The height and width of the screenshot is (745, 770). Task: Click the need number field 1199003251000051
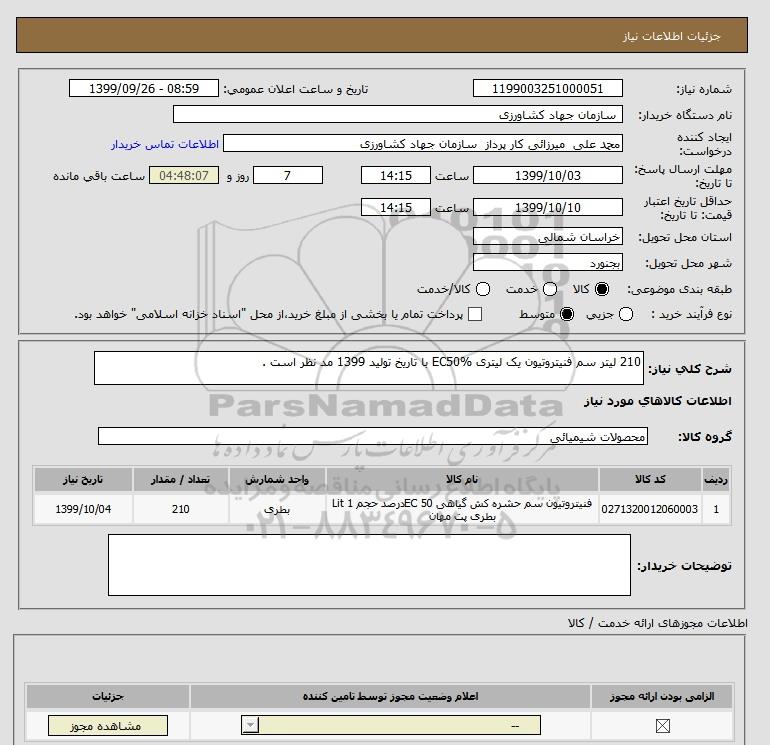[x=546, y=88]
